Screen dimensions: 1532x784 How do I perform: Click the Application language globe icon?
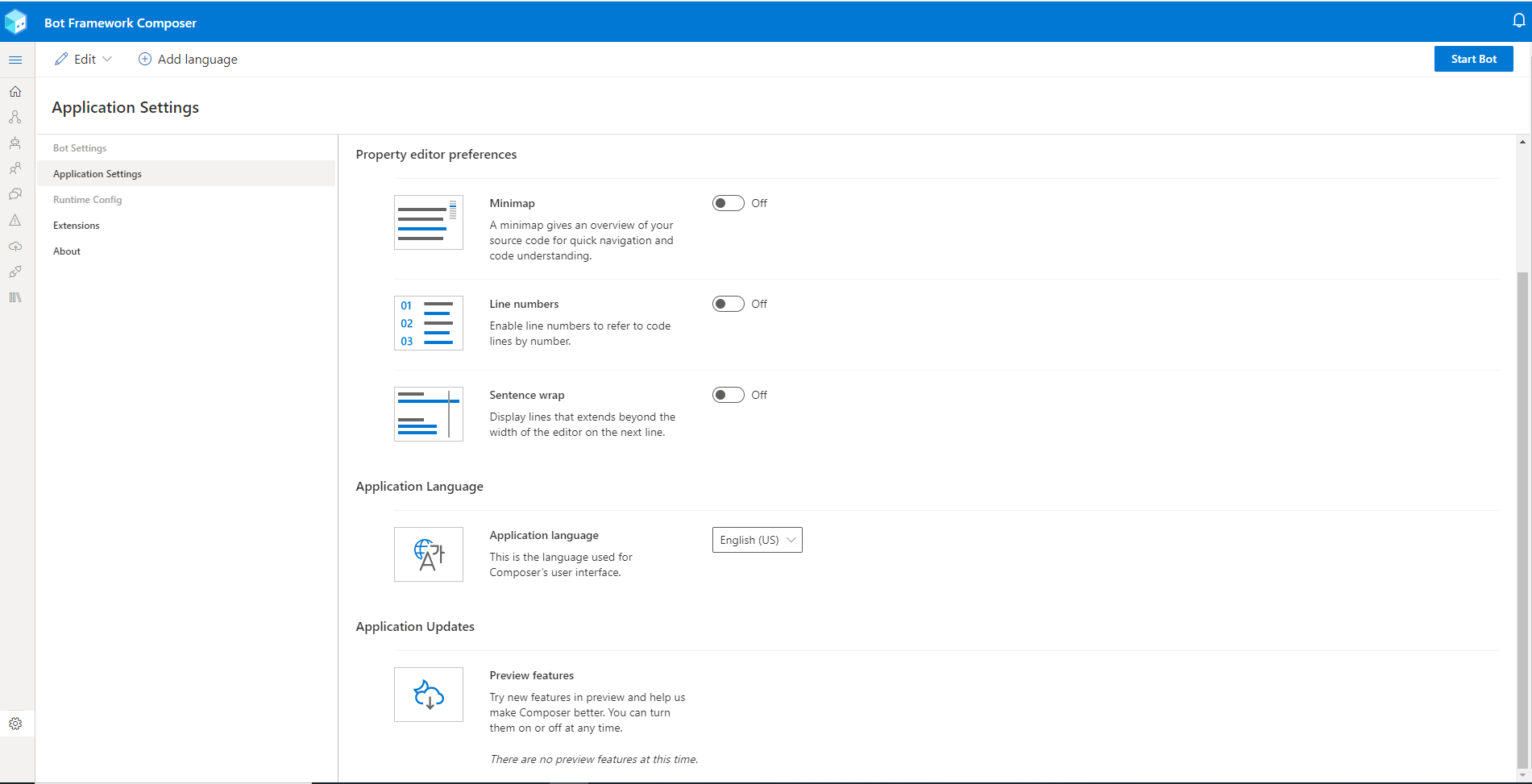[x=429, y=554]
